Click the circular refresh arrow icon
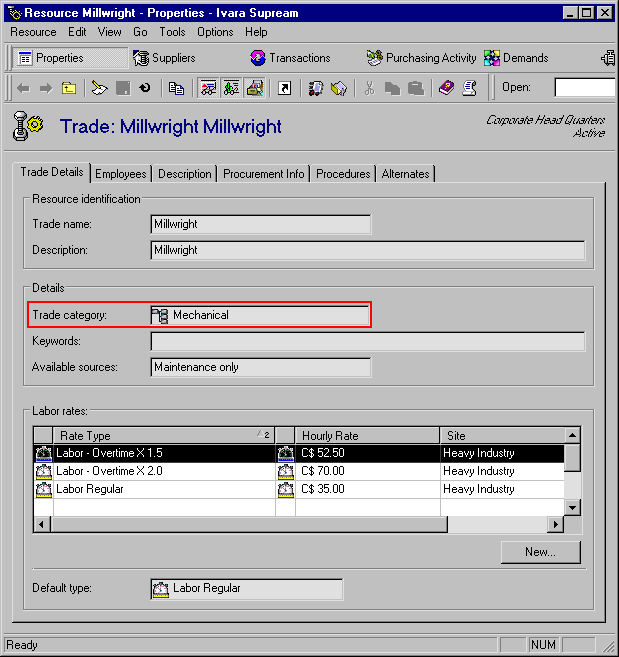 coord(145,88)
